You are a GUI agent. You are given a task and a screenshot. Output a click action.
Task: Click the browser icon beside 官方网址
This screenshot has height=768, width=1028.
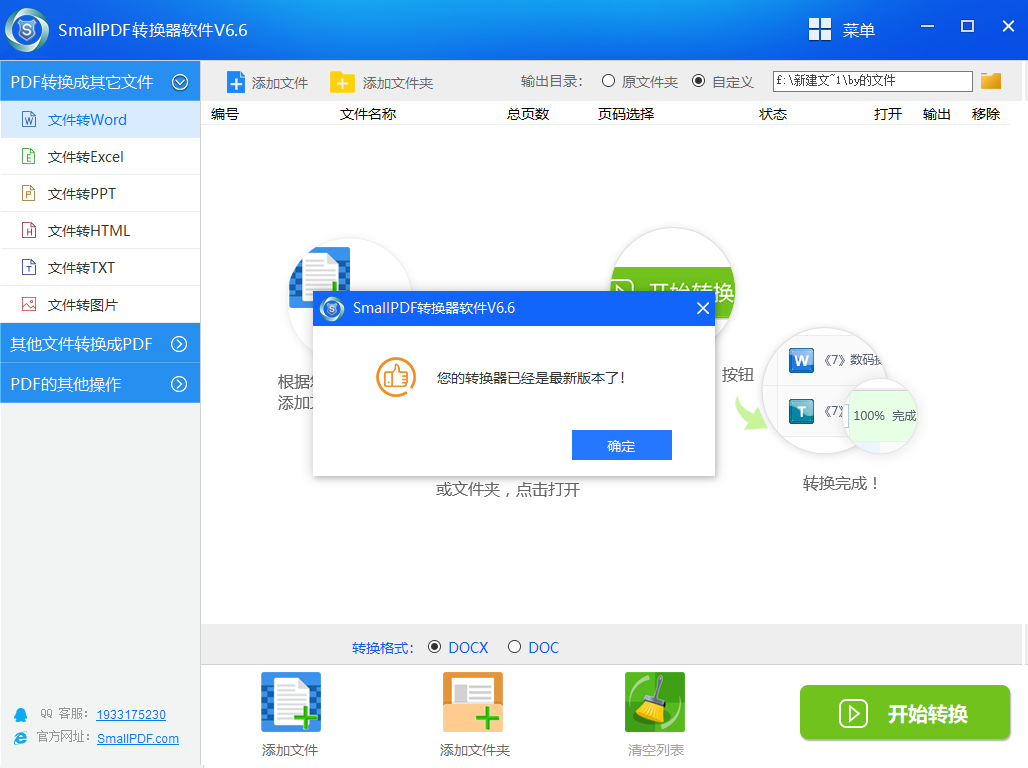click(21, 738)
